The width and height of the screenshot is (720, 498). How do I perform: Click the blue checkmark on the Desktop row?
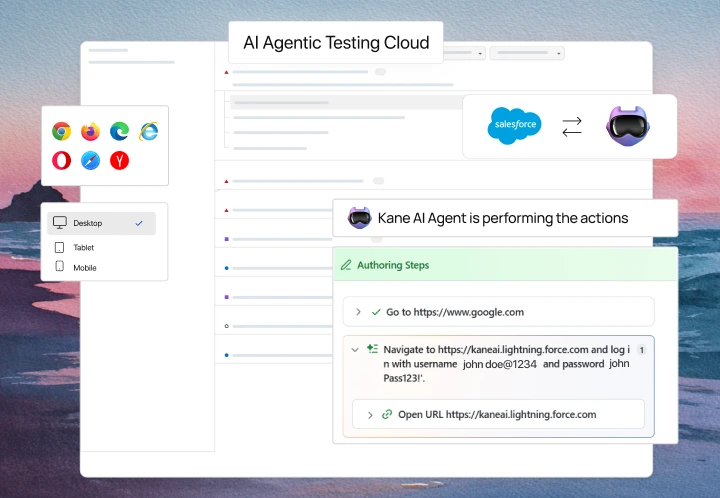click(139, 223)
